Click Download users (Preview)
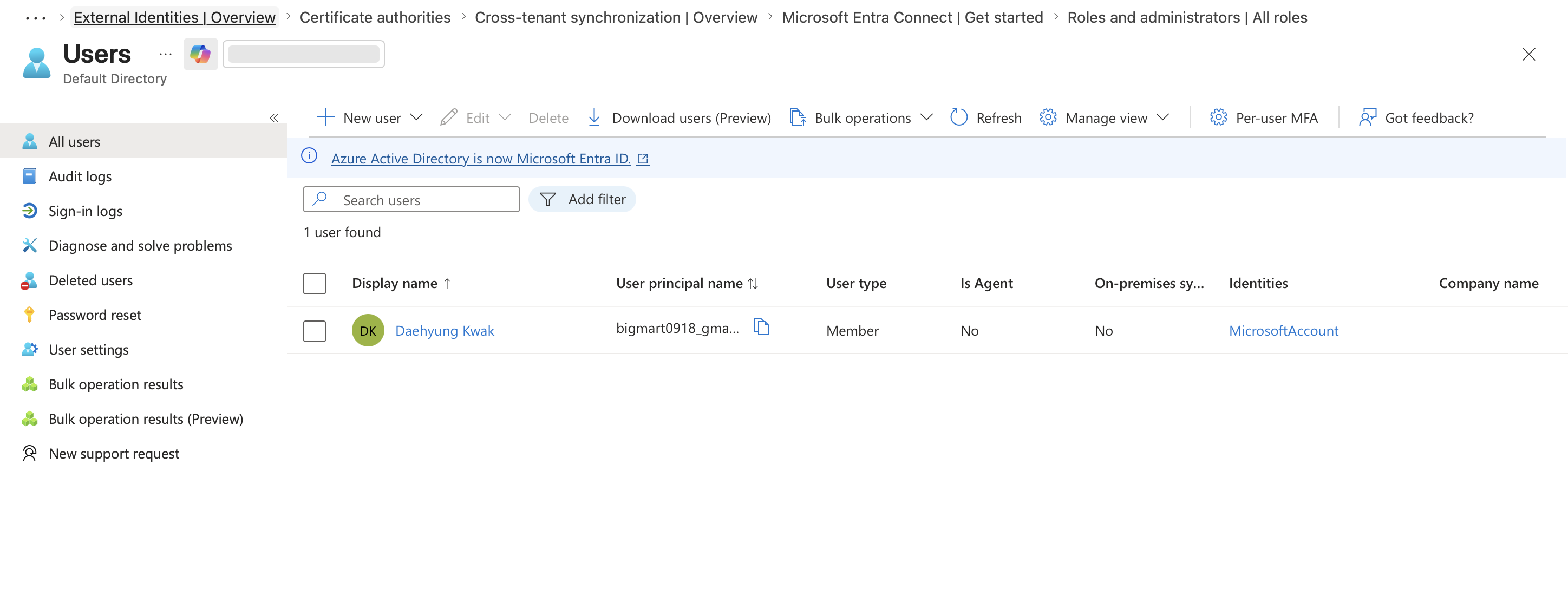The width and height of the screenshot is (1568, 589). [680, 118]
